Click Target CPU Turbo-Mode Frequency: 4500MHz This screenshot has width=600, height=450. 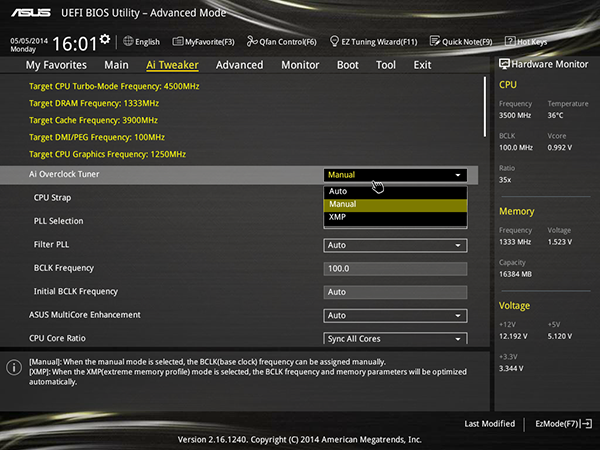114,86
